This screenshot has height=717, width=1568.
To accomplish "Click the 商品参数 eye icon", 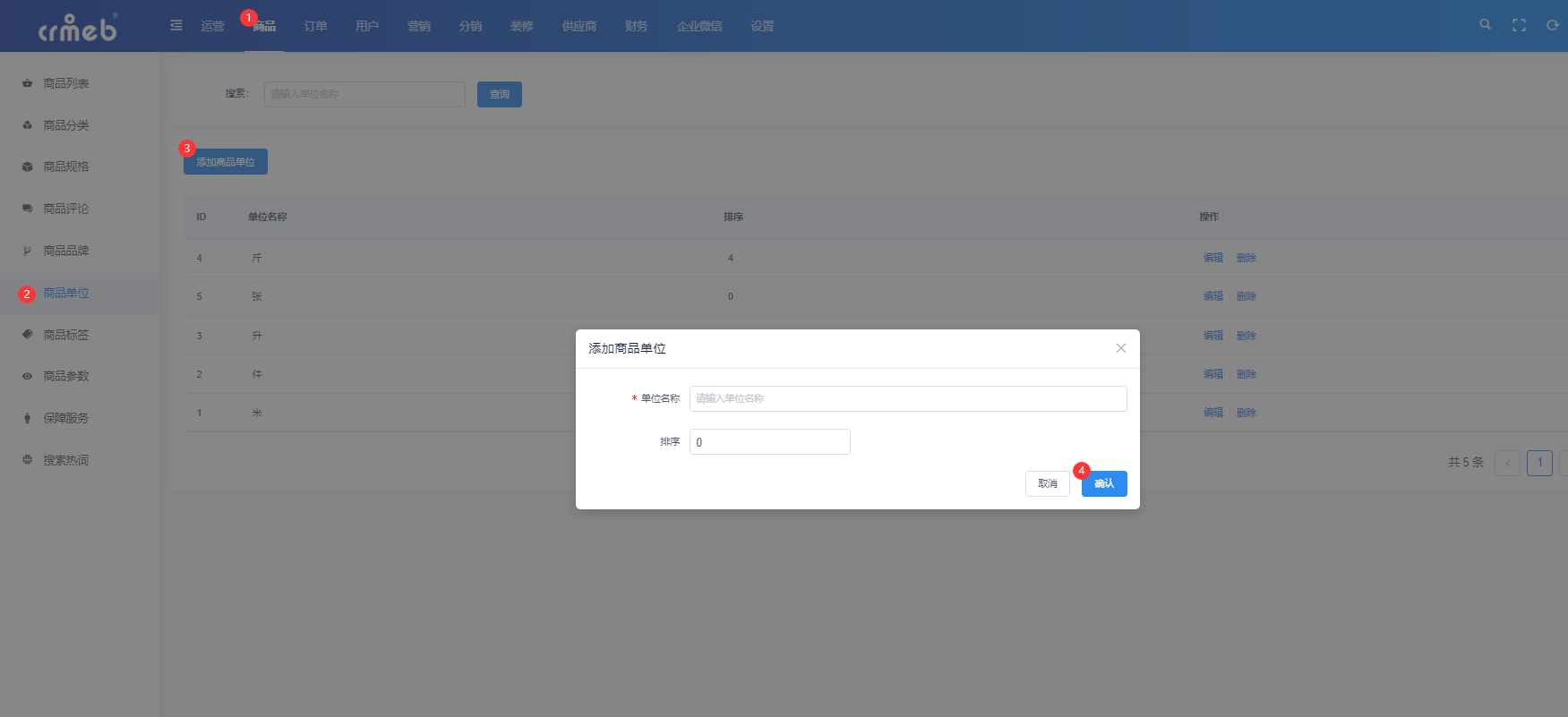I will click(x=28, y=376).
